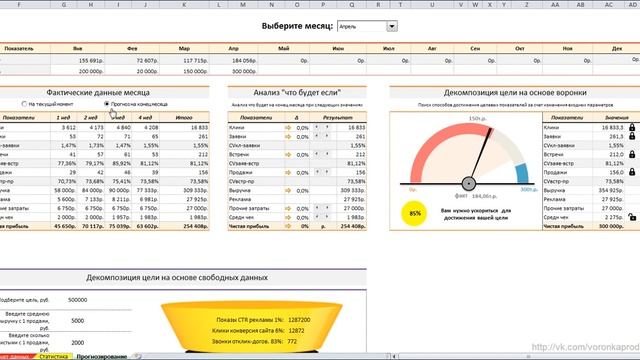640x360 pixels.
Task: Click the Янв month header
Action: 78,48
